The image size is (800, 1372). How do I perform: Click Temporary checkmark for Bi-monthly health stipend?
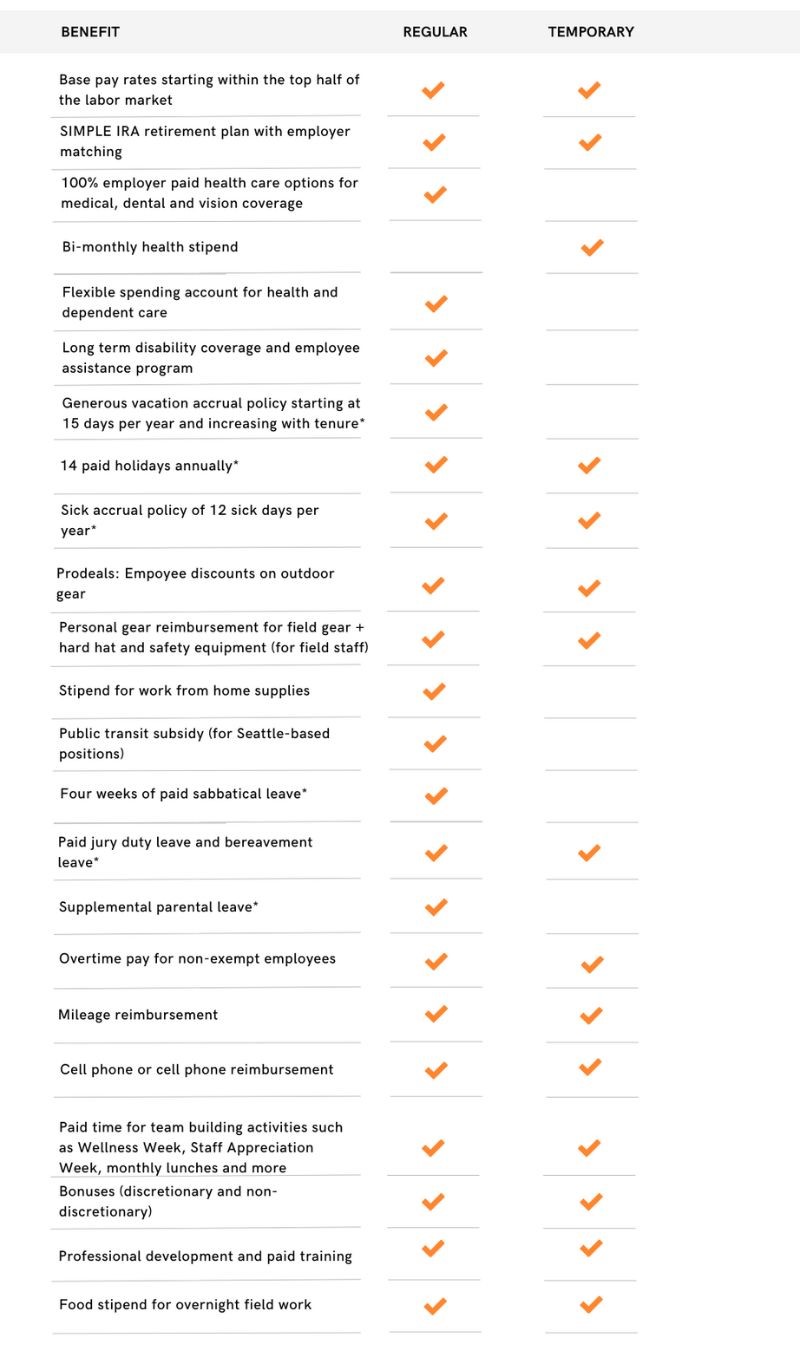(592, 246)
